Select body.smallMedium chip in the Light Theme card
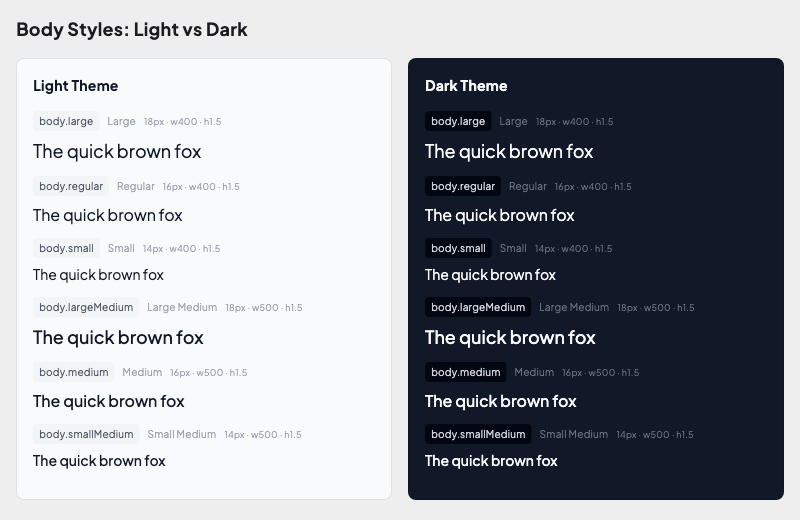Image resolution: width=800 pixels, height=520 pixels. click(86, 434)
